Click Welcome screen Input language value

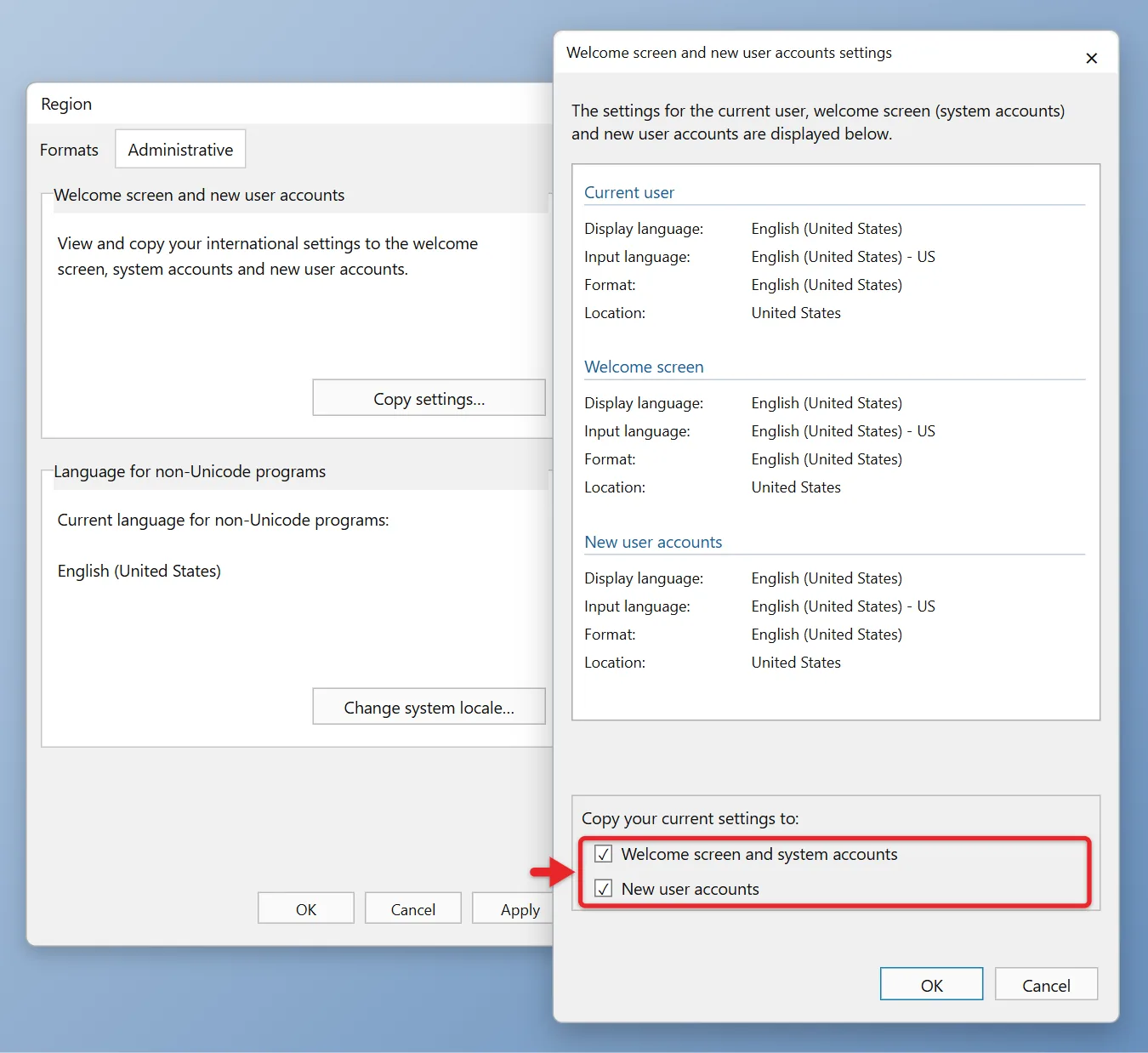[843, 431]
